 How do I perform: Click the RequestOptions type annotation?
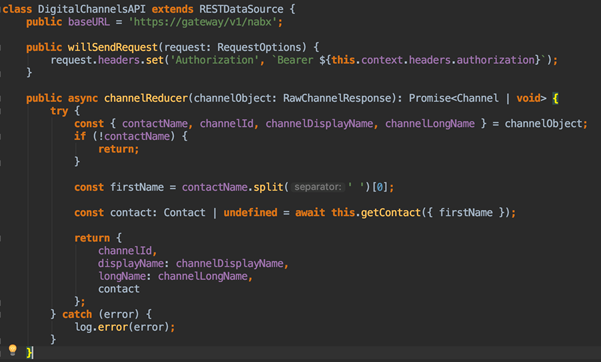tap(259, 47)
